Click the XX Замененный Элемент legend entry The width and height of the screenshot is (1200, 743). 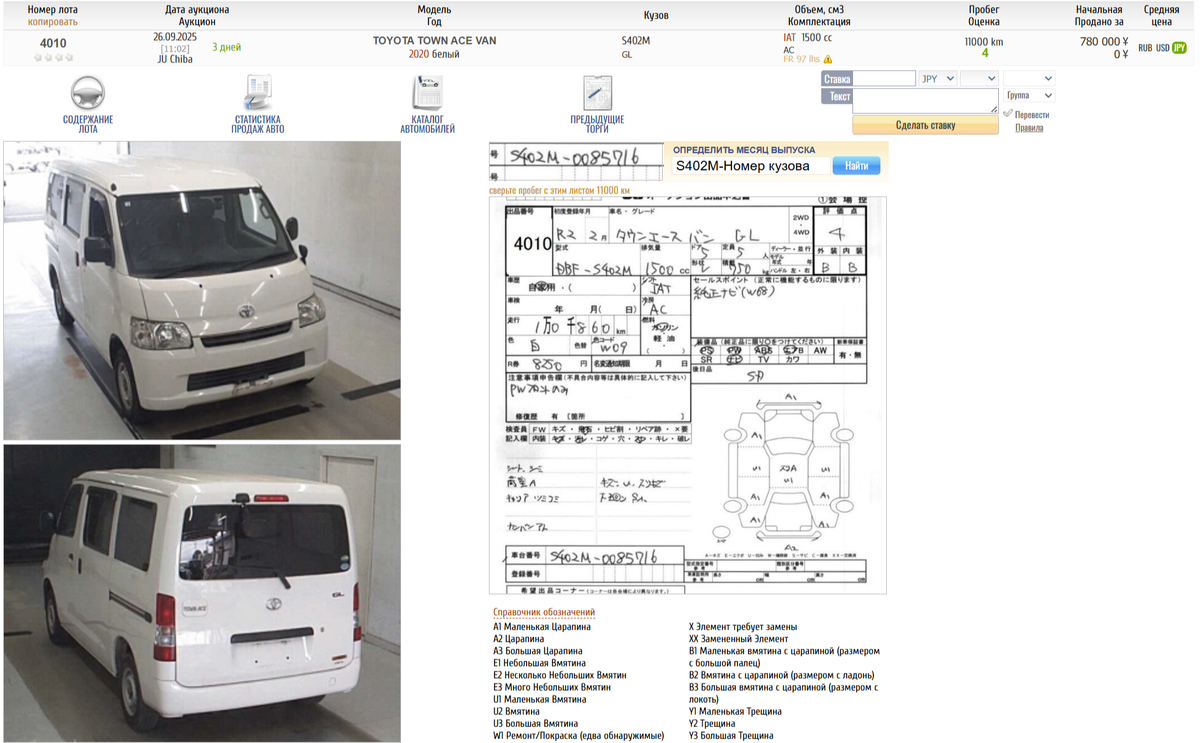coord(738,639)
